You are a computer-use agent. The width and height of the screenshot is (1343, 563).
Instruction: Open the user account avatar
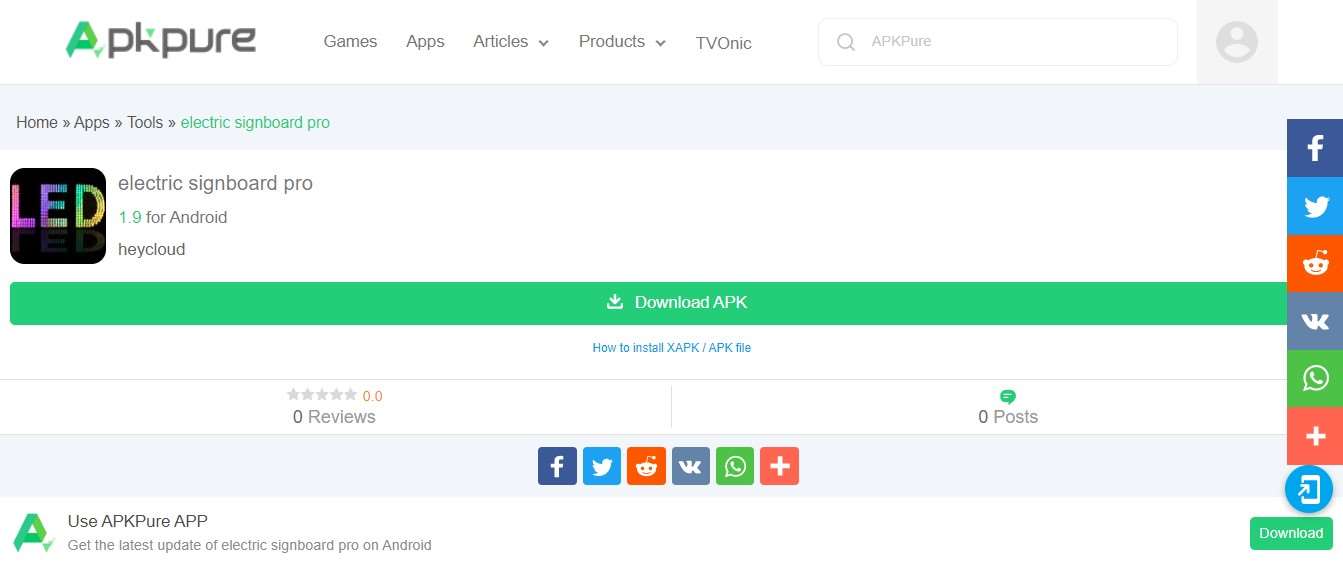(x=1237, y=42)
